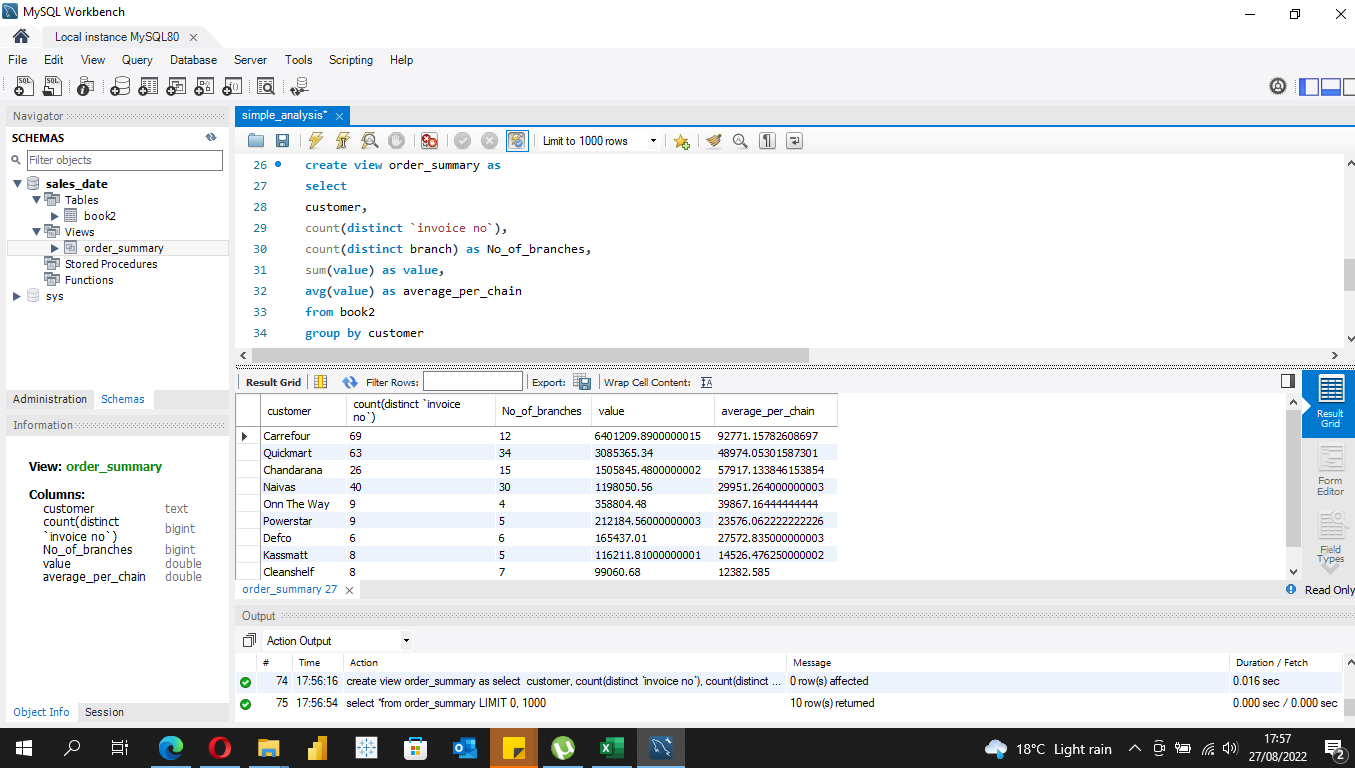This screenshot has height=768, width=1355.
Task: Execute the SQL script with the lightning icon
Action: coord(317,140)
